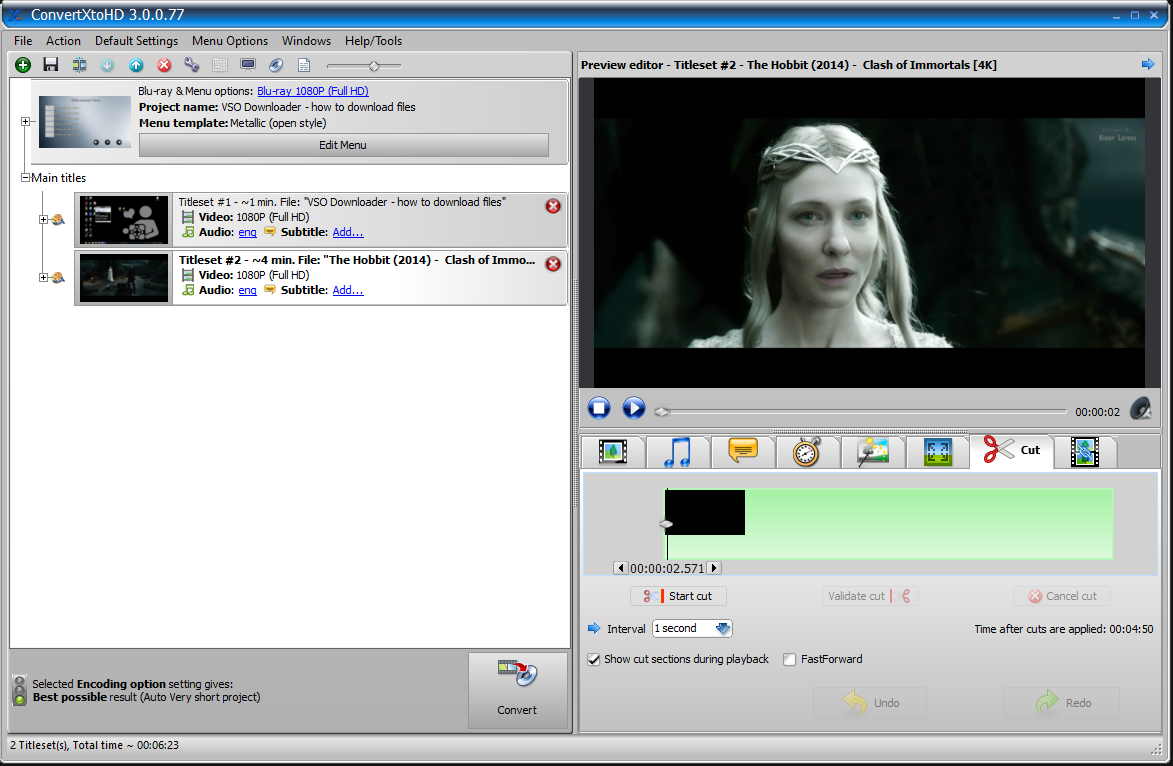Click the Edit Menu button
Screen dimensions: 1173x766
click(x=343, y=145)
